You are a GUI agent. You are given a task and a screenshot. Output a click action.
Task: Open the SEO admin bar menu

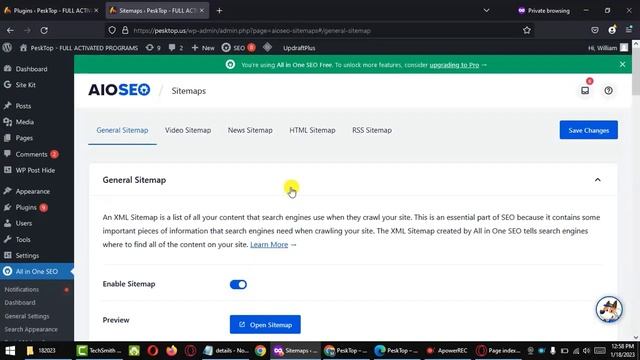tap(238, 48)
